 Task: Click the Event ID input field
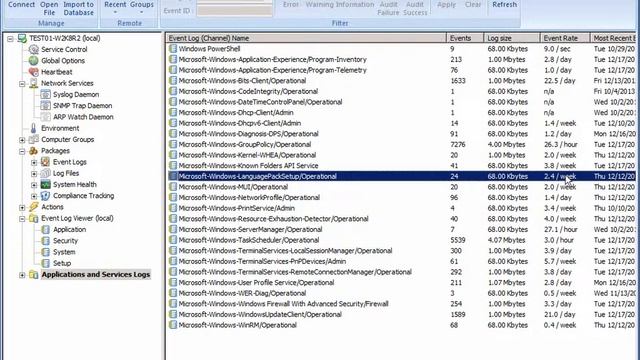[234, 11]
